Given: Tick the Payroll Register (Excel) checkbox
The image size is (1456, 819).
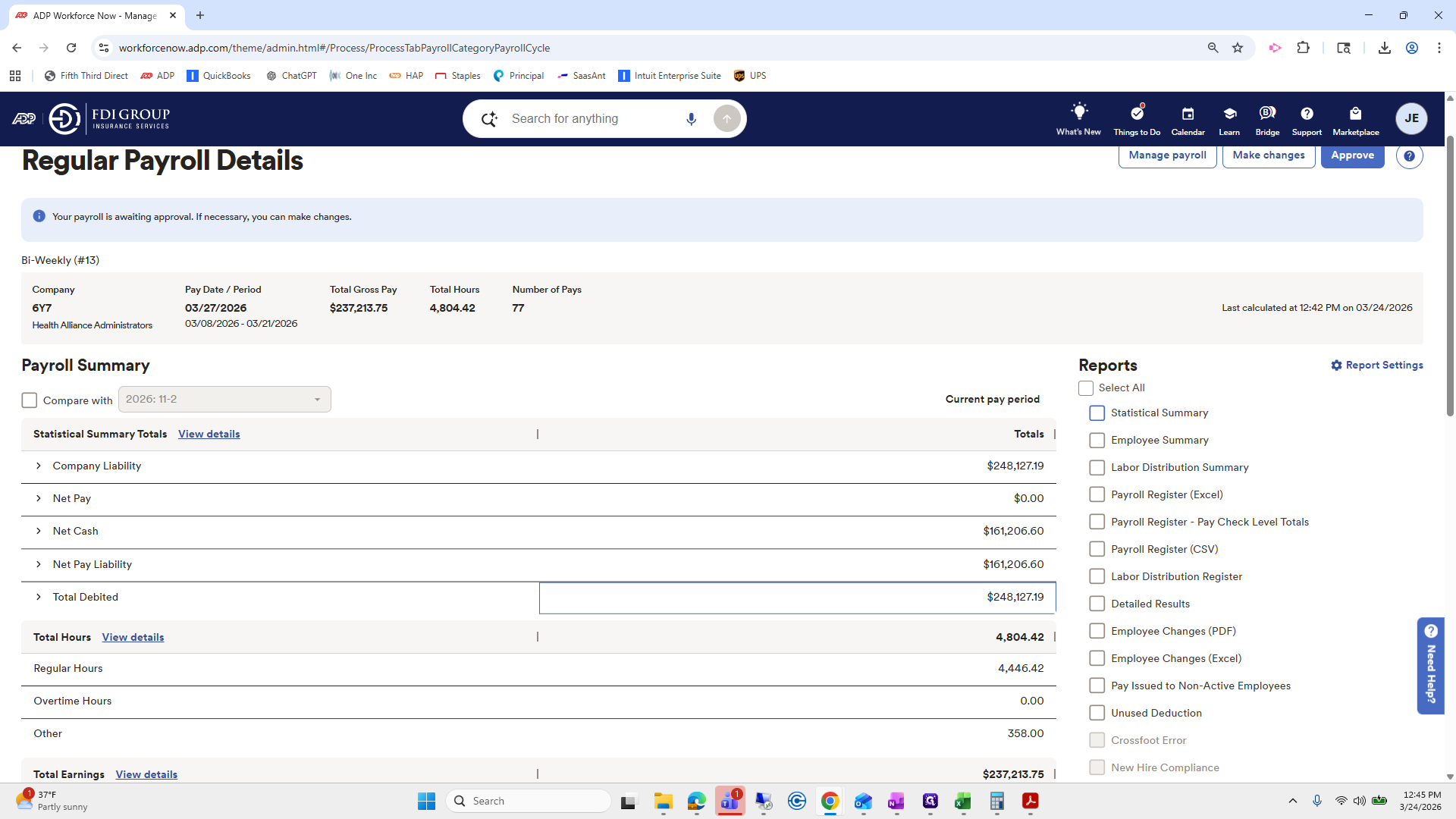Looking at the screenshot, I should pos(1097,495).
